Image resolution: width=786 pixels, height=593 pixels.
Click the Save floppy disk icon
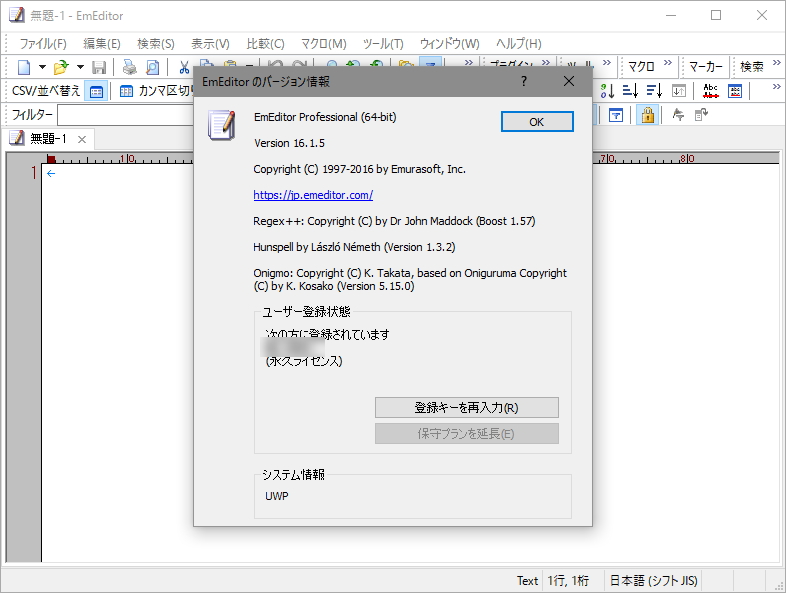pyautogui.click(x=99, y=67)
